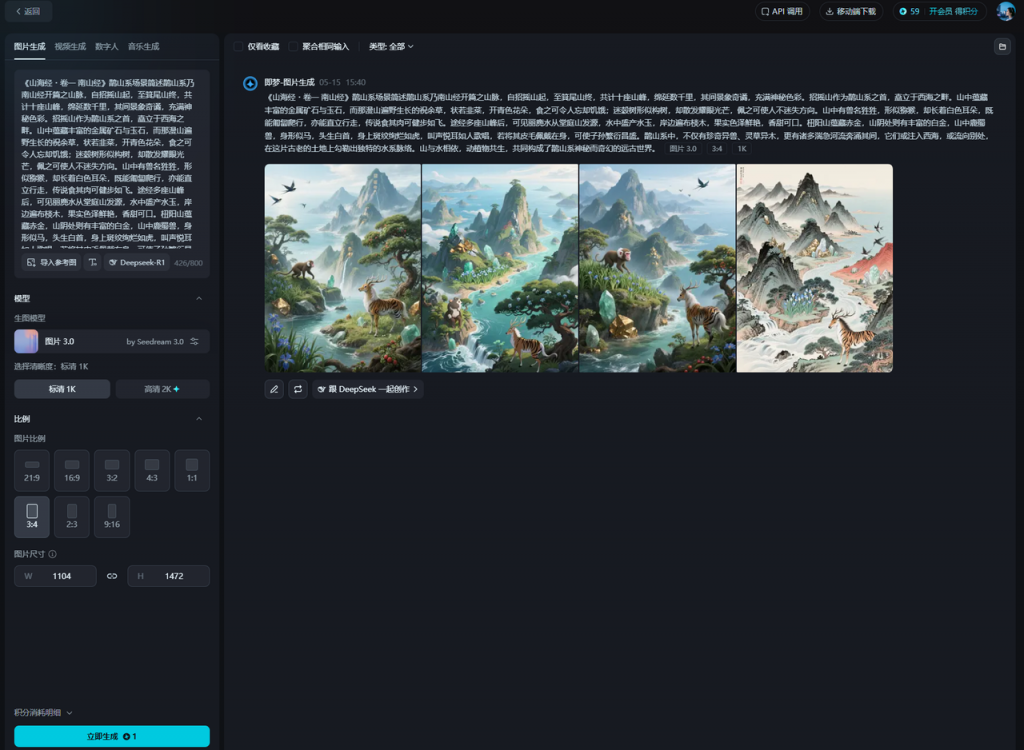Click the 426/800 character count
The height and width of the screenshot is (750, 1024).
tap(189, 263)
